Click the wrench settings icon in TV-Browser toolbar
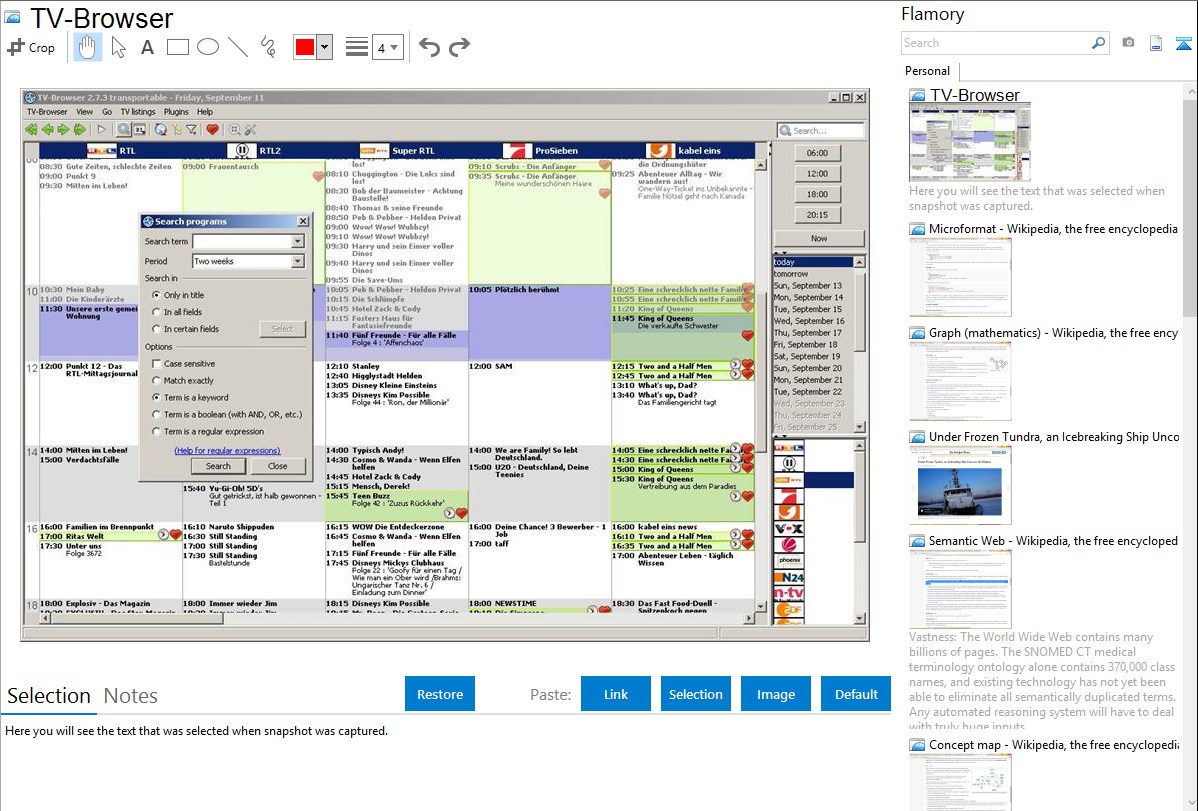 point(251,130)
